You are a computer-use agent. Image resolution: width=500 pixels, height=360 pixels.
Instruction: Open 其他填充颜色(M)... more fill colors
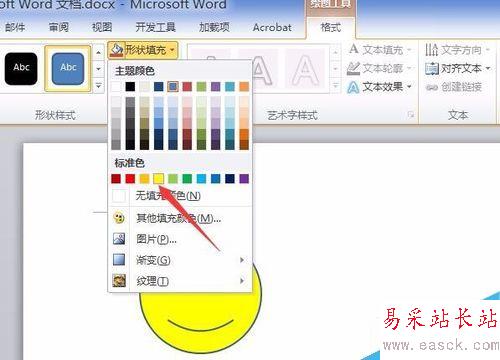tap(180, 218)
